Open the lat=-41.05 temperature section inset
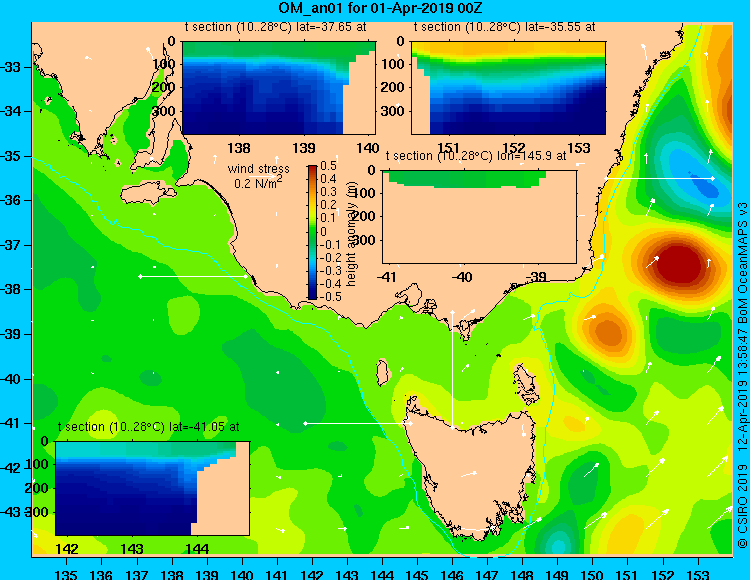Viewport: 750px width, 580px height. click(153, 489)
